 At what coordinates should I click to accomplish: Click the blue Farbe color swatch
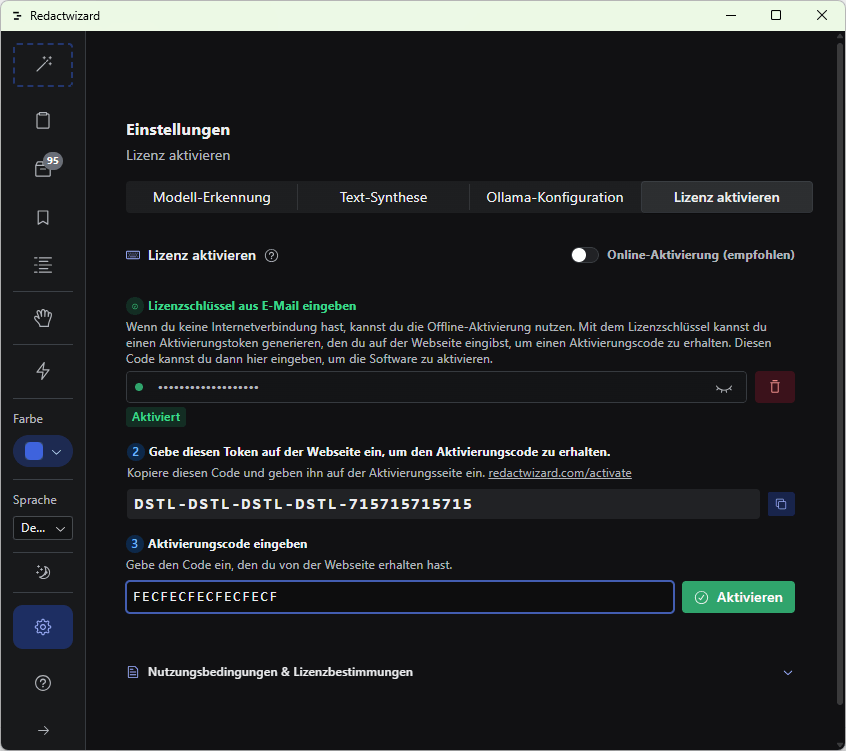pos(34,451)
